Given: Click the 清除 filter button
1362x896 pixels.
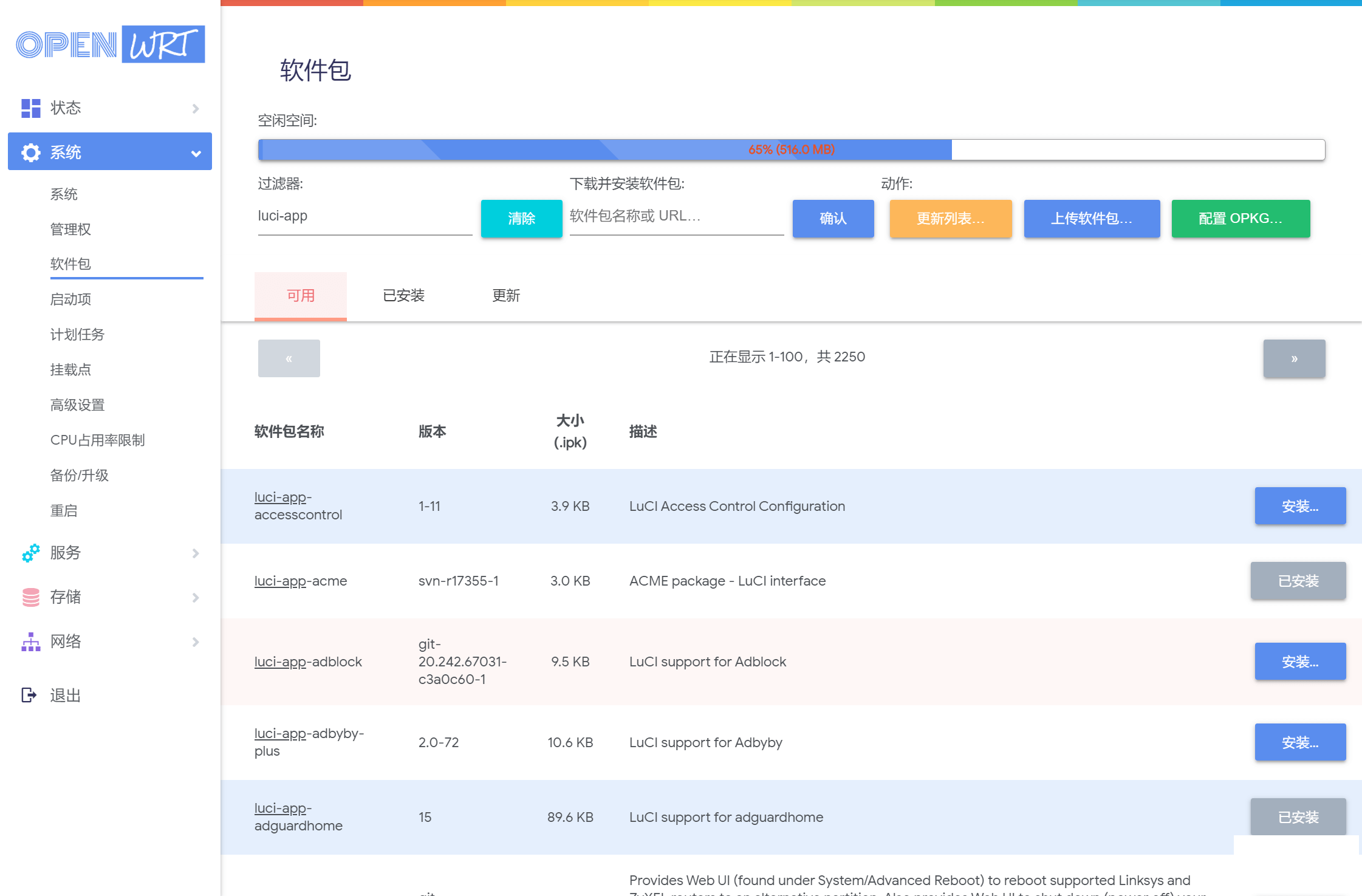Looking at the screenshot, I should [521, 219].
